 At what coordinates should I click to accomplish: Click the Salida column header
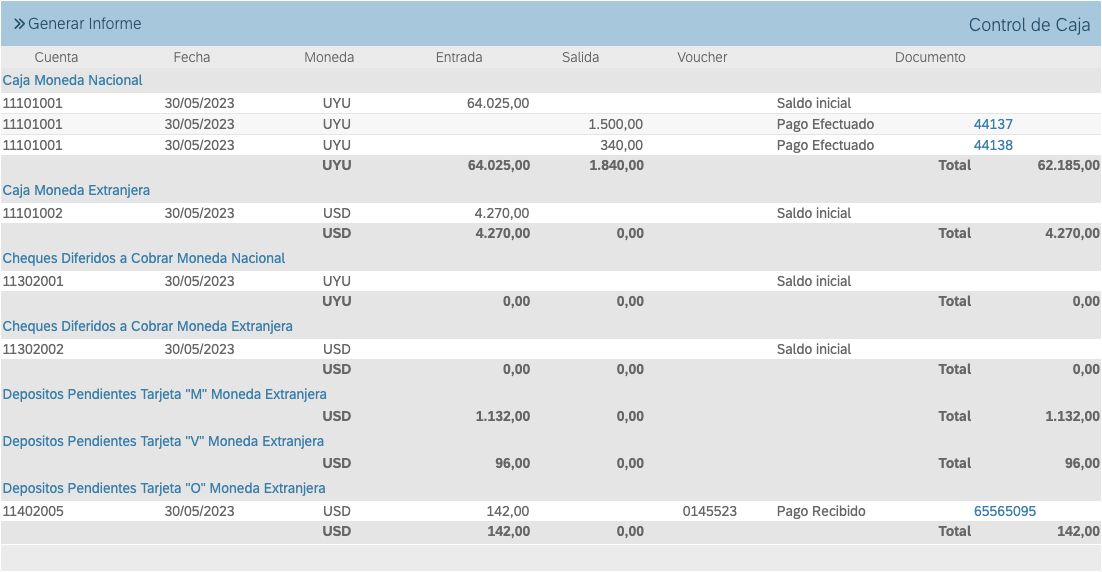580,57
